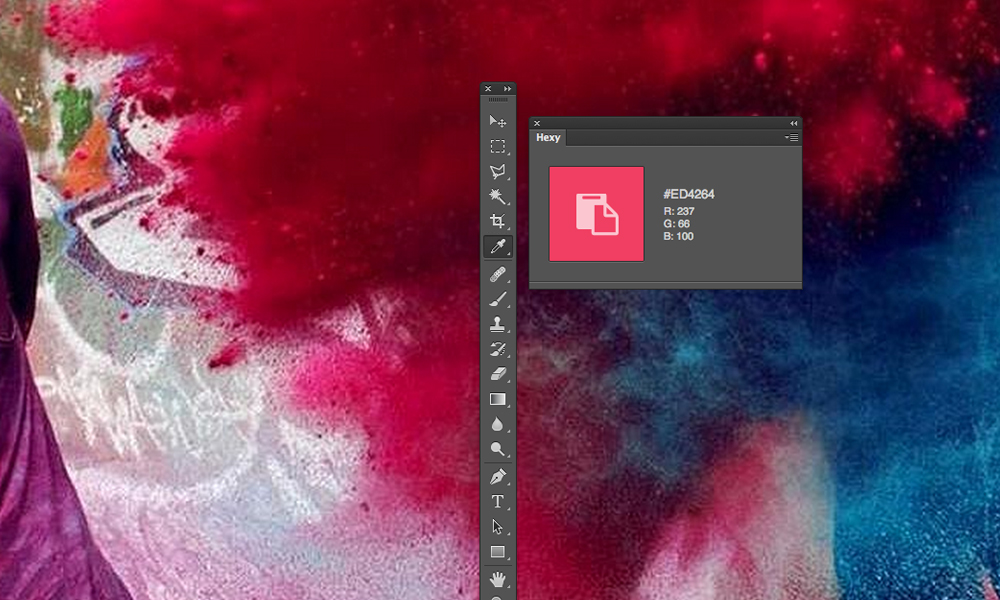Select the History Brush tool

497,349
